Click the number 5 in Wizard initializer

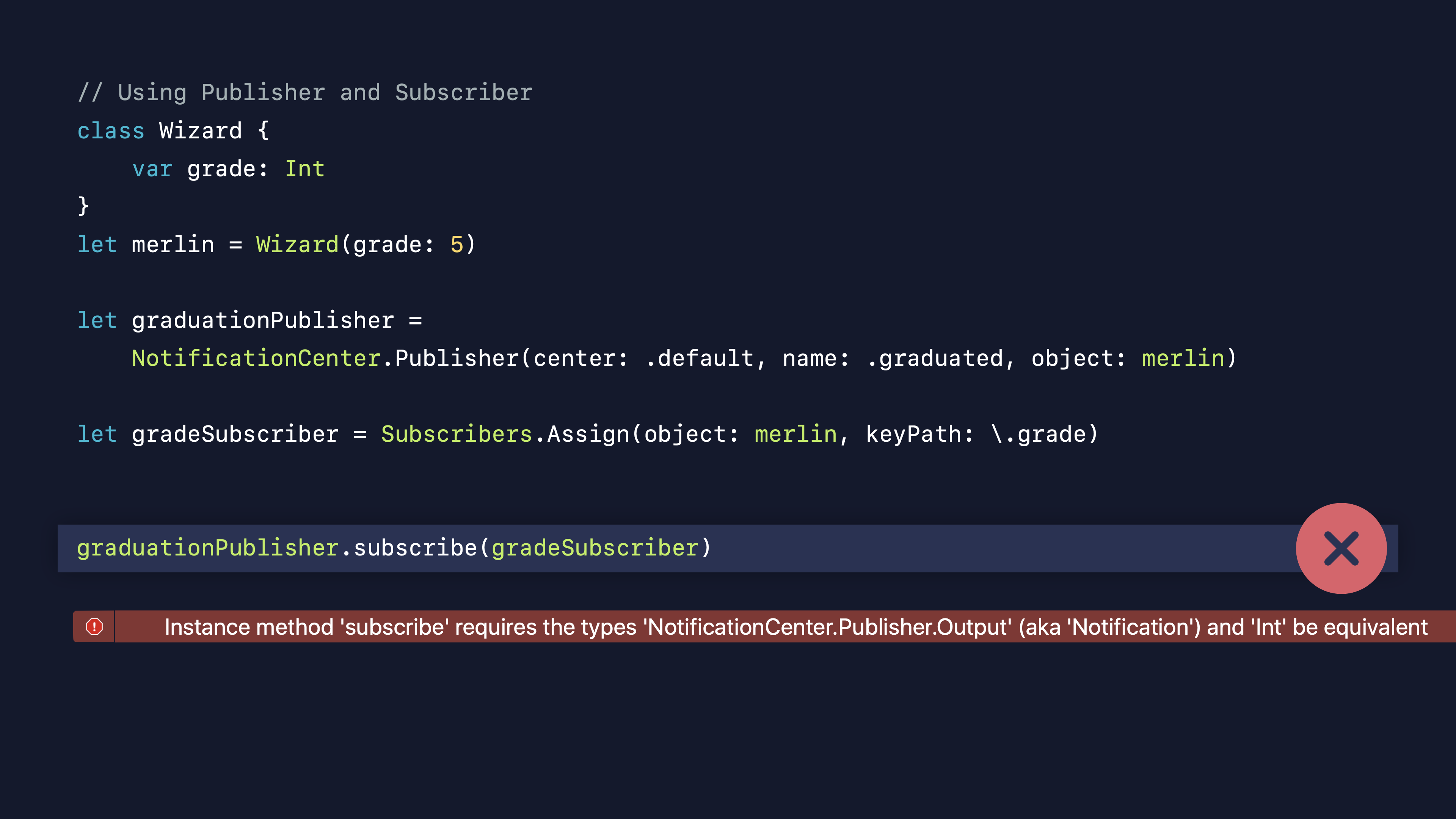pos(456,244)
